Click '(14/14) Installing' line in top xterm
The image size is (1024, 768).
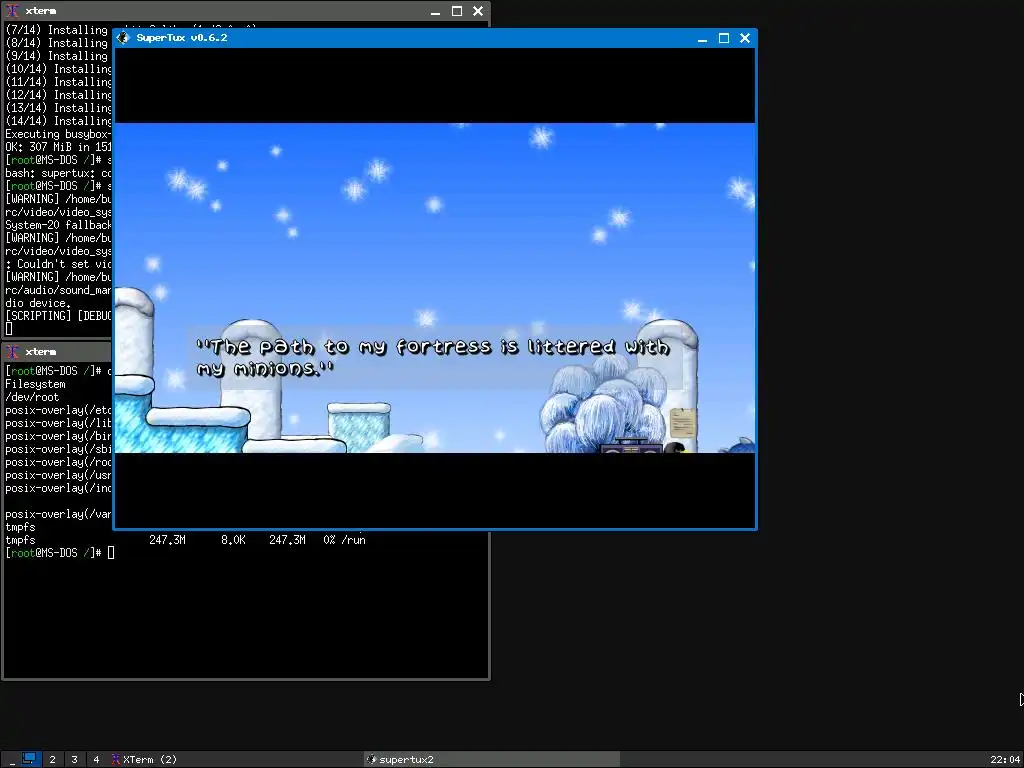point(58,121)
